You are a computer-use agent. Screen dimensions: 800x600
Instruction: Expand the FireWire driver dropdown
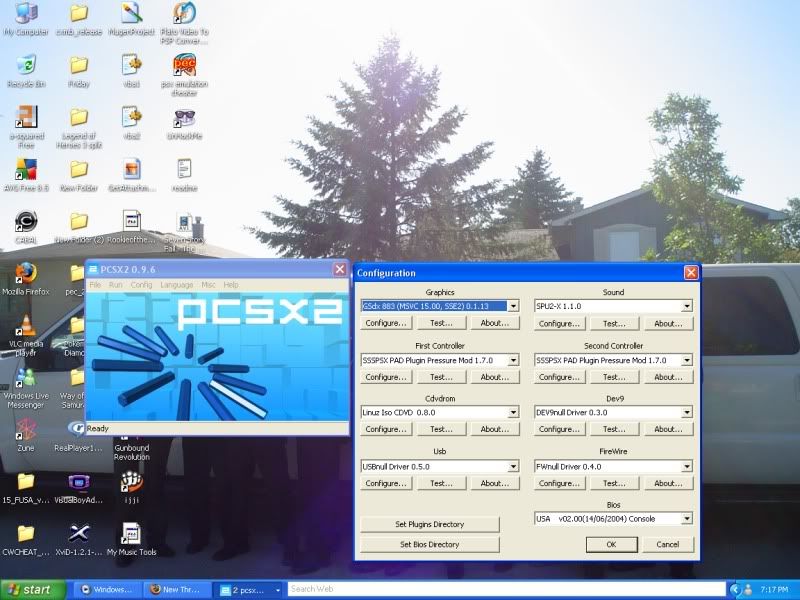tap(687, 466)
